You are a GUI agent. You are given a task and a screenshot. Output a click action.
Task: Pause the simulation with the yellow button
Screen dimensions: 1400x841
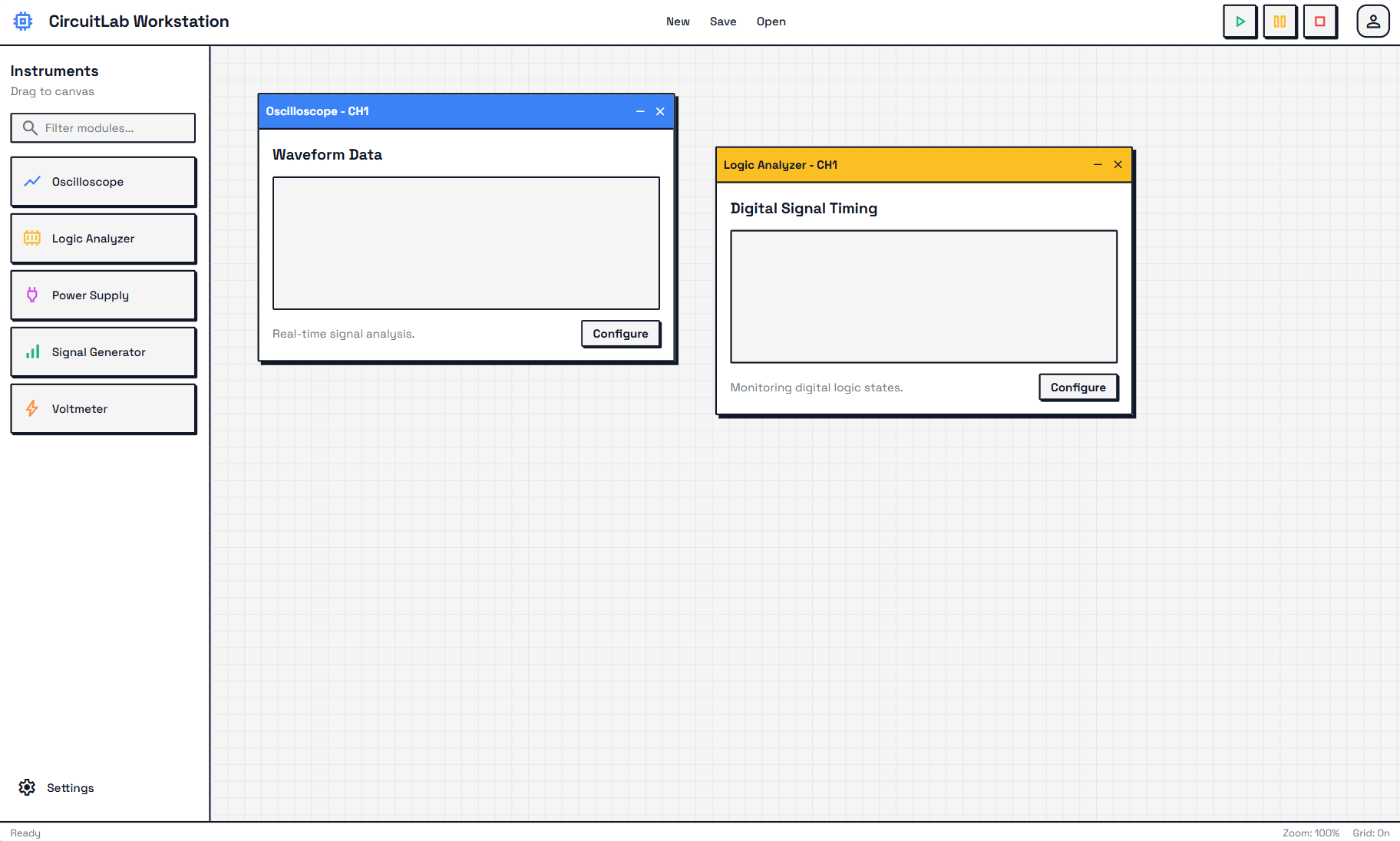pos(1279,21)
